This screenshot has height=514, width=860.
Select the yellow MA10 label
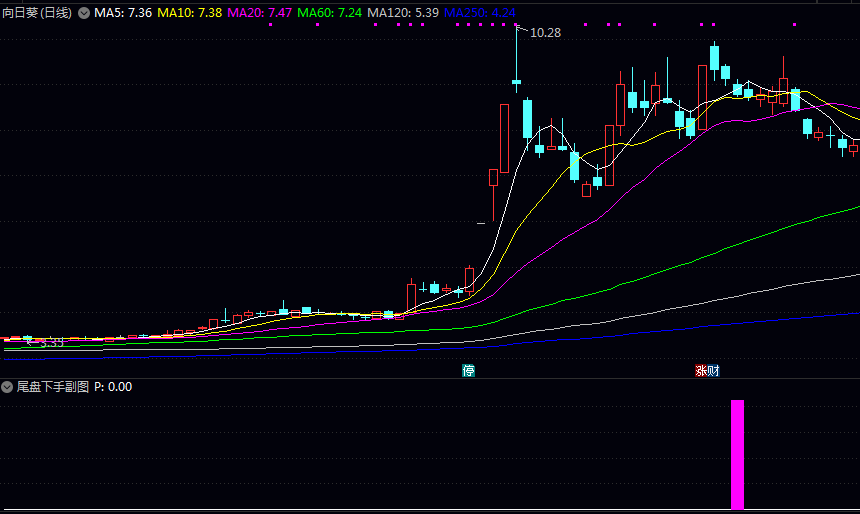(189, 13)
